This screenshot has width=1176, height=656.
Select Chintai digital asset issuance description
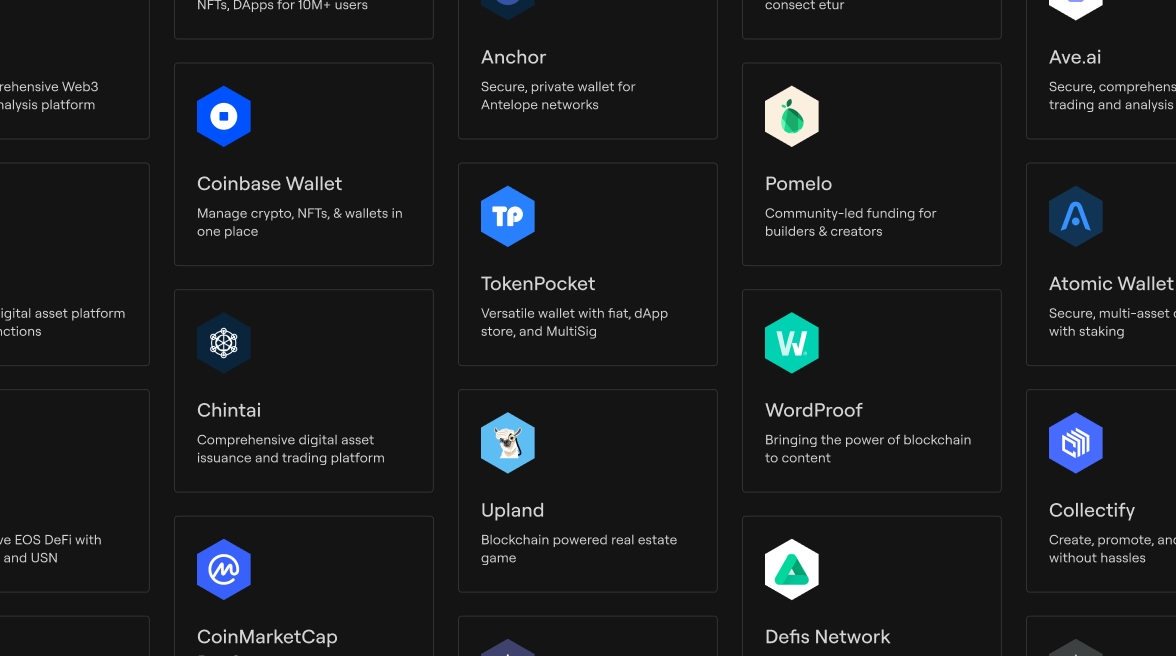pos(291,449)
